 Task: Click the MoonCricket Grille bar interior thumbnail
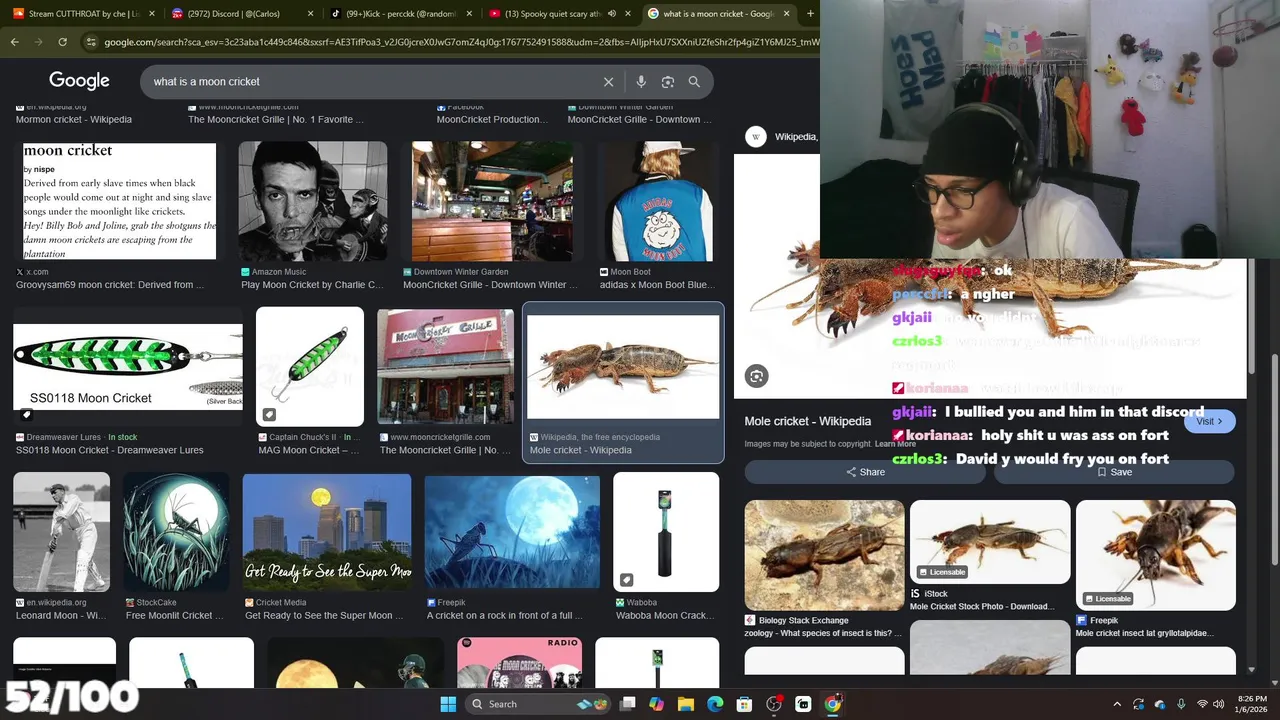[492, 201]
